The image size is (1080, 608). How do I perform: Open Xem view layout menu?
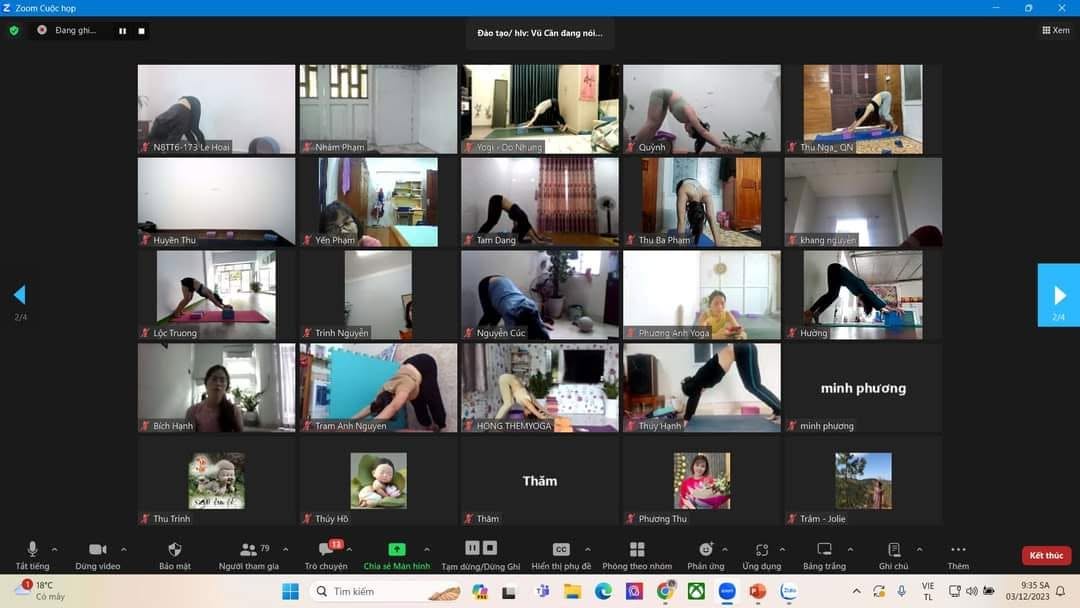pos(1056,30)
